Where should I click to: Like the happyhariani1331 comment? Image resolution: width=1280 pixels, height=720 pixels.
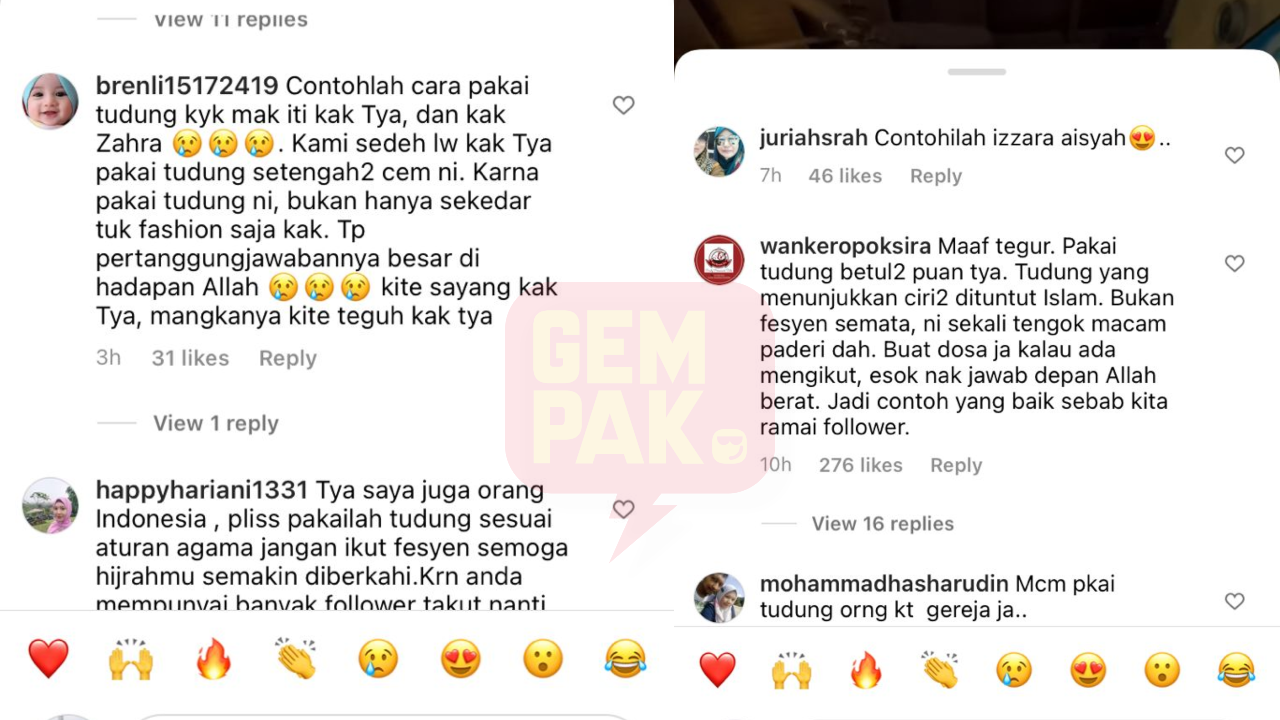click(x=623, y=510)
